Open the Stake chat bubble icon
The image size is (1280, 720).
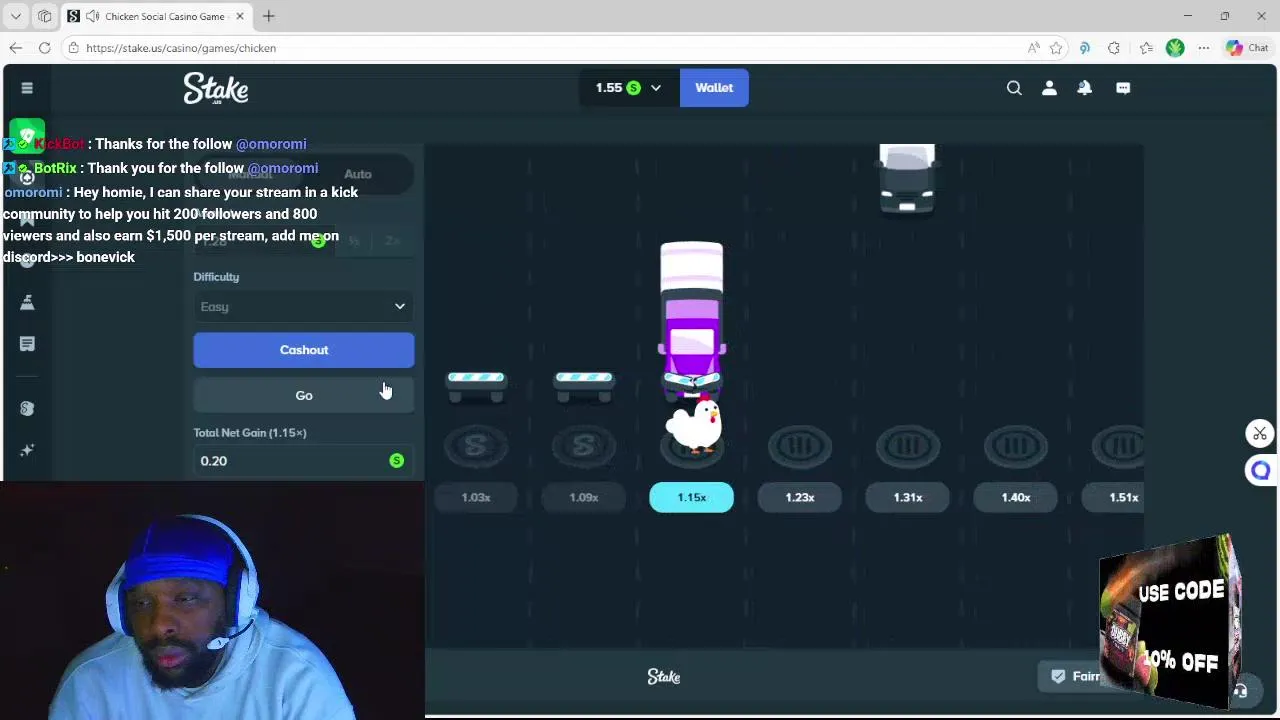1123,88
